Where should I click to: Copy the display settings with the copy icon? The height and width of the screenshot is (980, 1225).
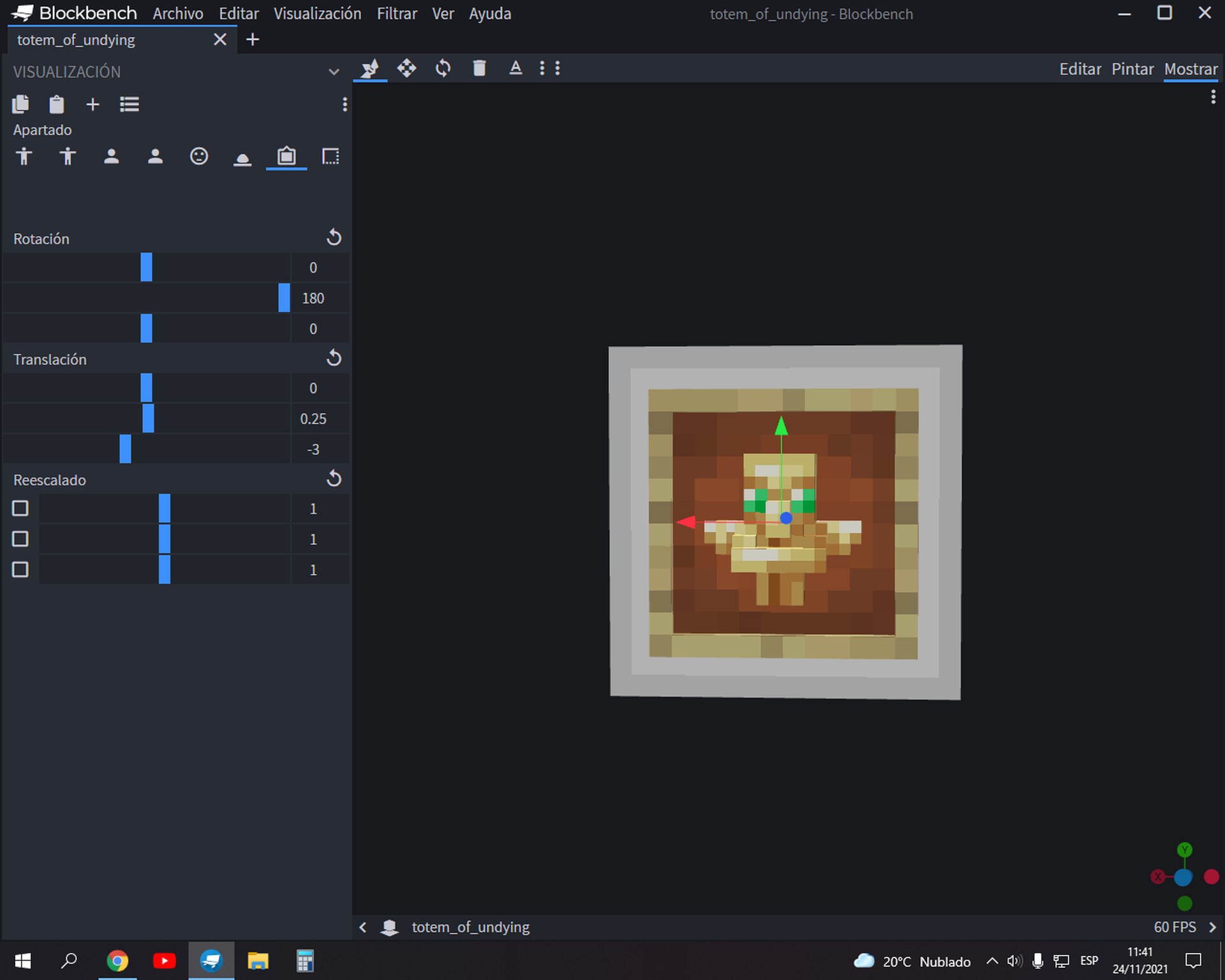21,104
